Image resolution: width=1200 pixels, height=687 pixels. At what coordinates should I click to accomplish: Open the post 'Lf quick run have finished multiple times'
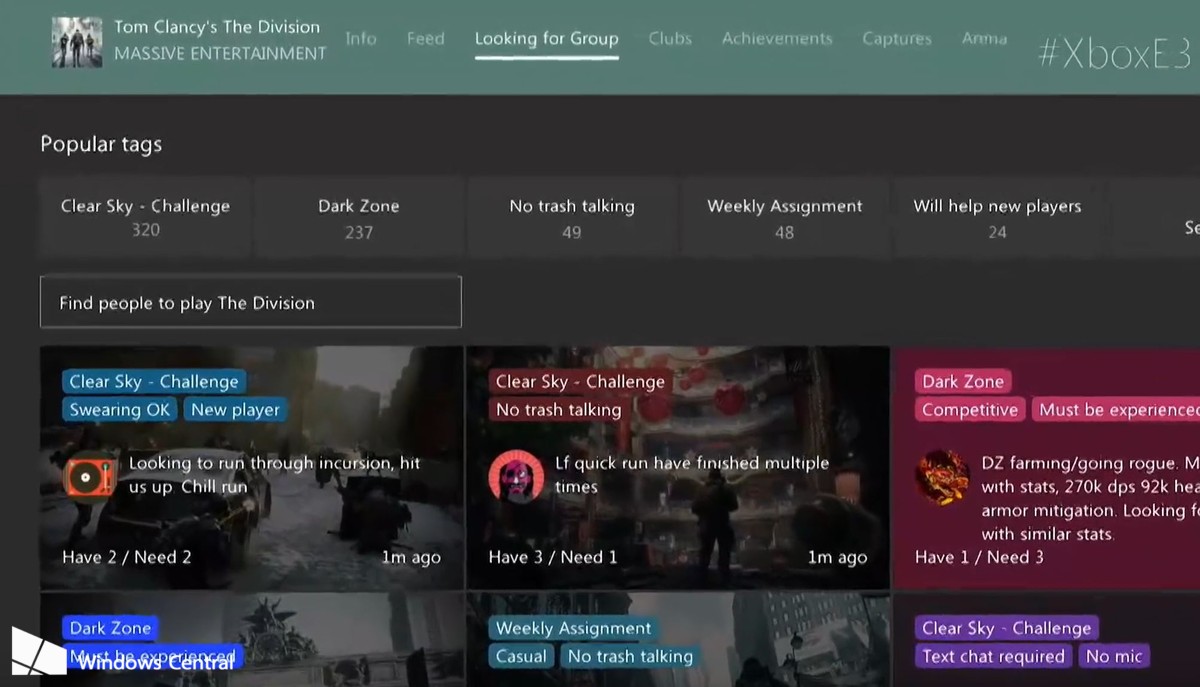click(692, 475)
